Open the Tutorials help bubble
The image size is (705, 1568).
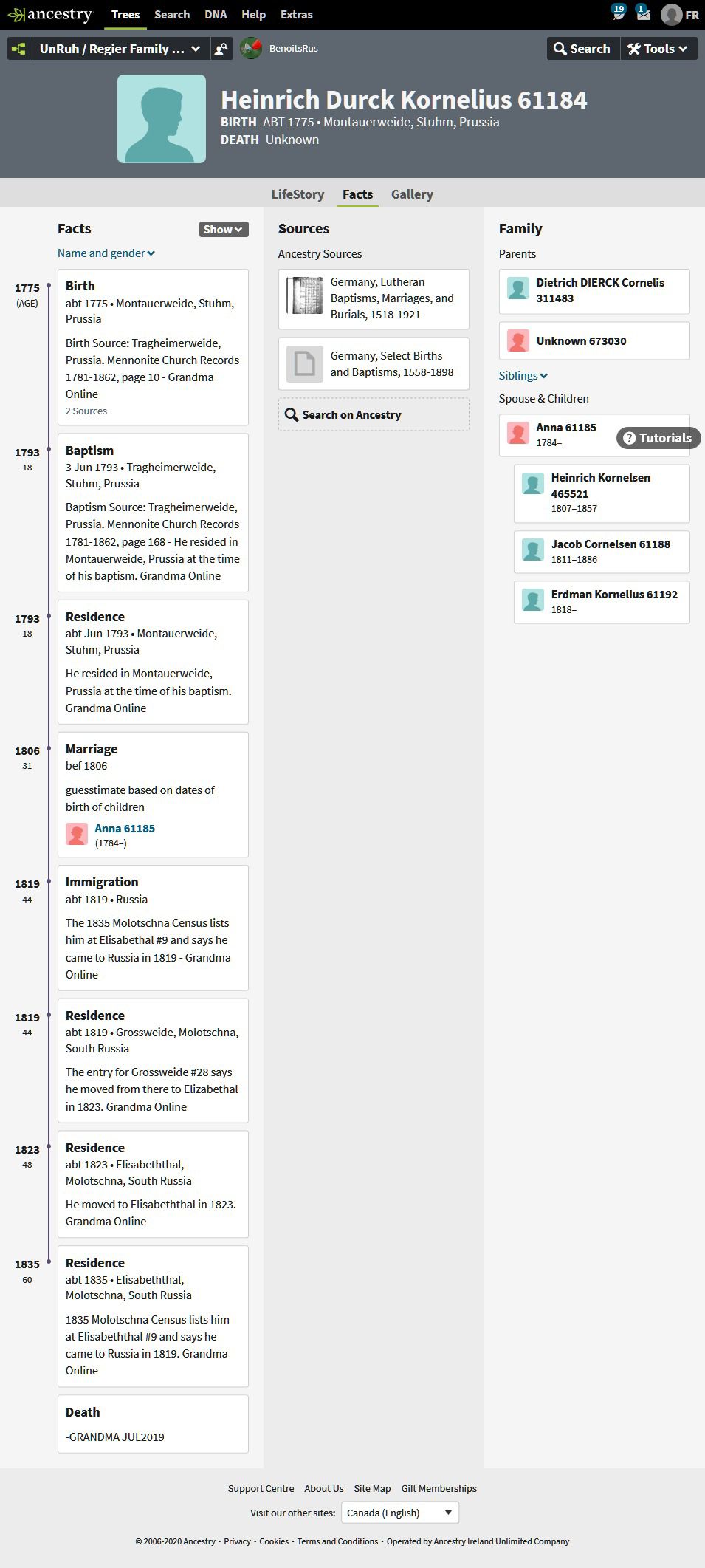pos(658,438)
